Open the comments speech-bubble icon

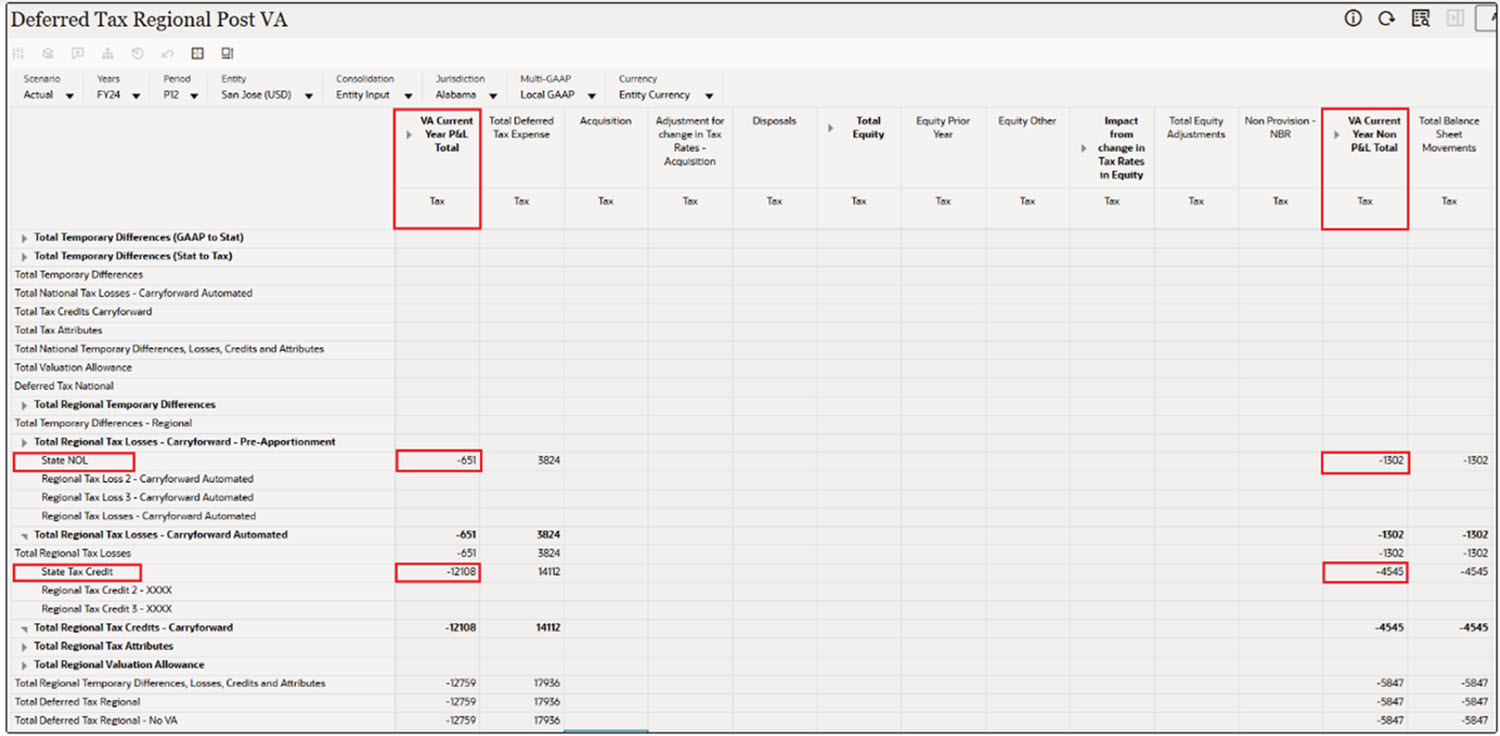[x=78, y=54]
